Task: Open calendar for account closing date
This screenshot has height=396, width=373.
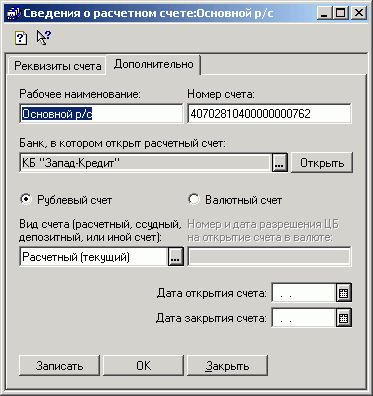Action: click(343, 318)
